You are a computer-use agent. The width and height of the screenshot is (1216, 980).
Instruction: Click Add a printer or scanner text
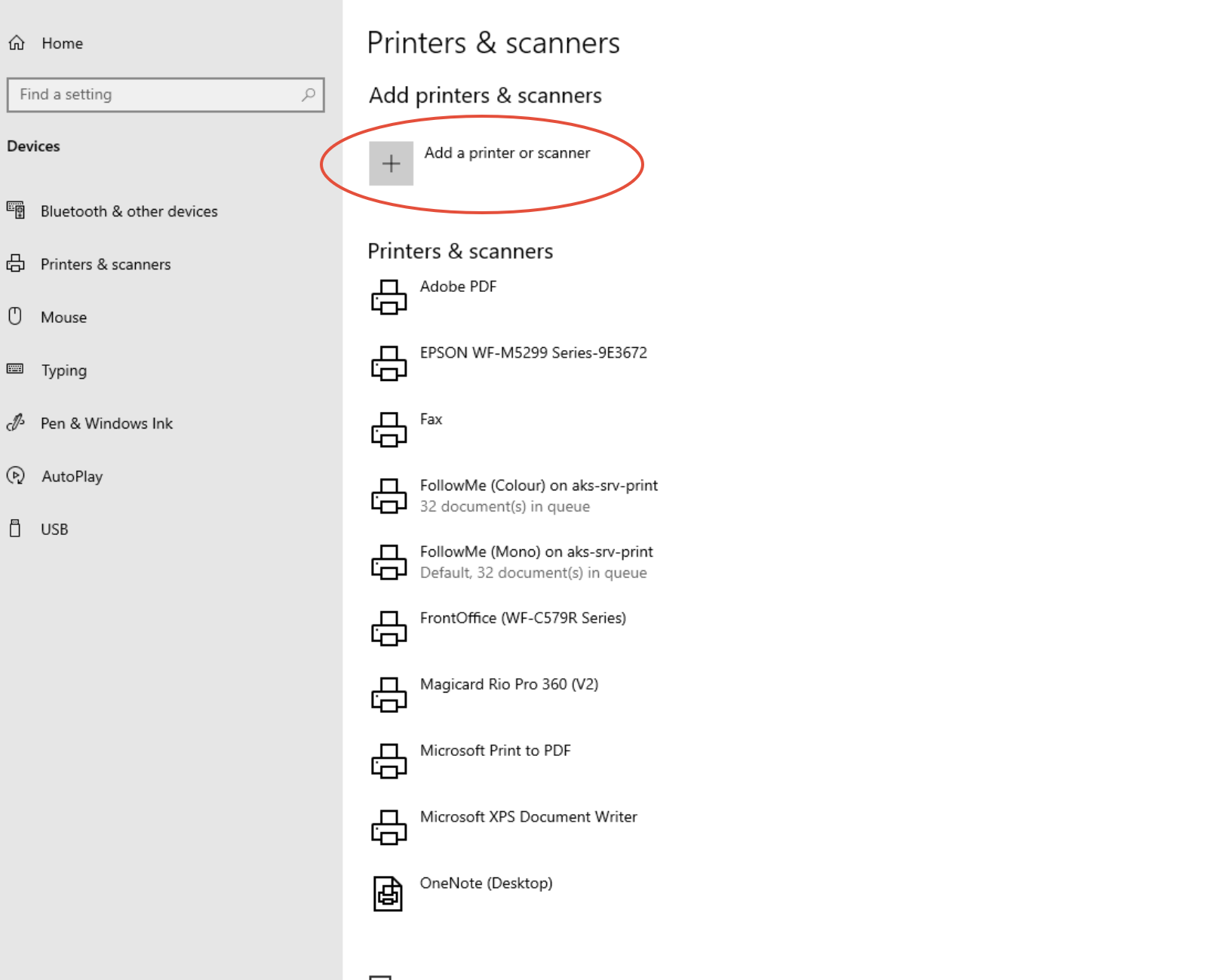tap(507, 153)
